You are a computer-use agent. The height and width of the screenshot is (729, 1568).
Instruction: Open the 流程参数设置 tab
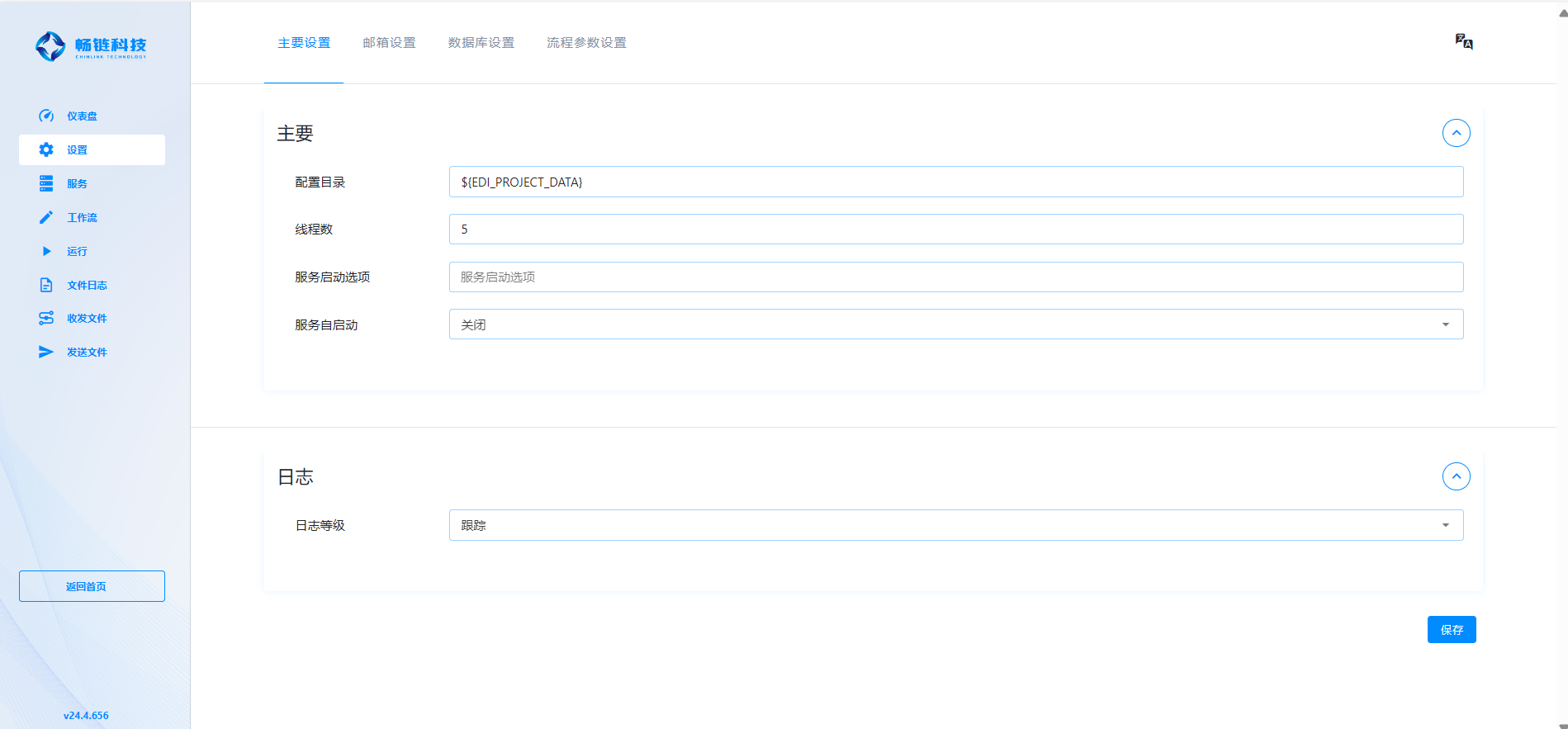coord(586,43)
